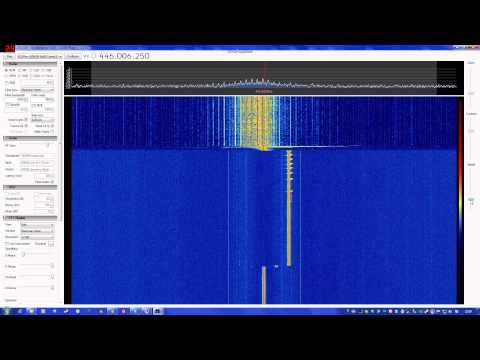The image size is (480, 360).
Task: Open the Configure dialog
Action: (73, 56)
